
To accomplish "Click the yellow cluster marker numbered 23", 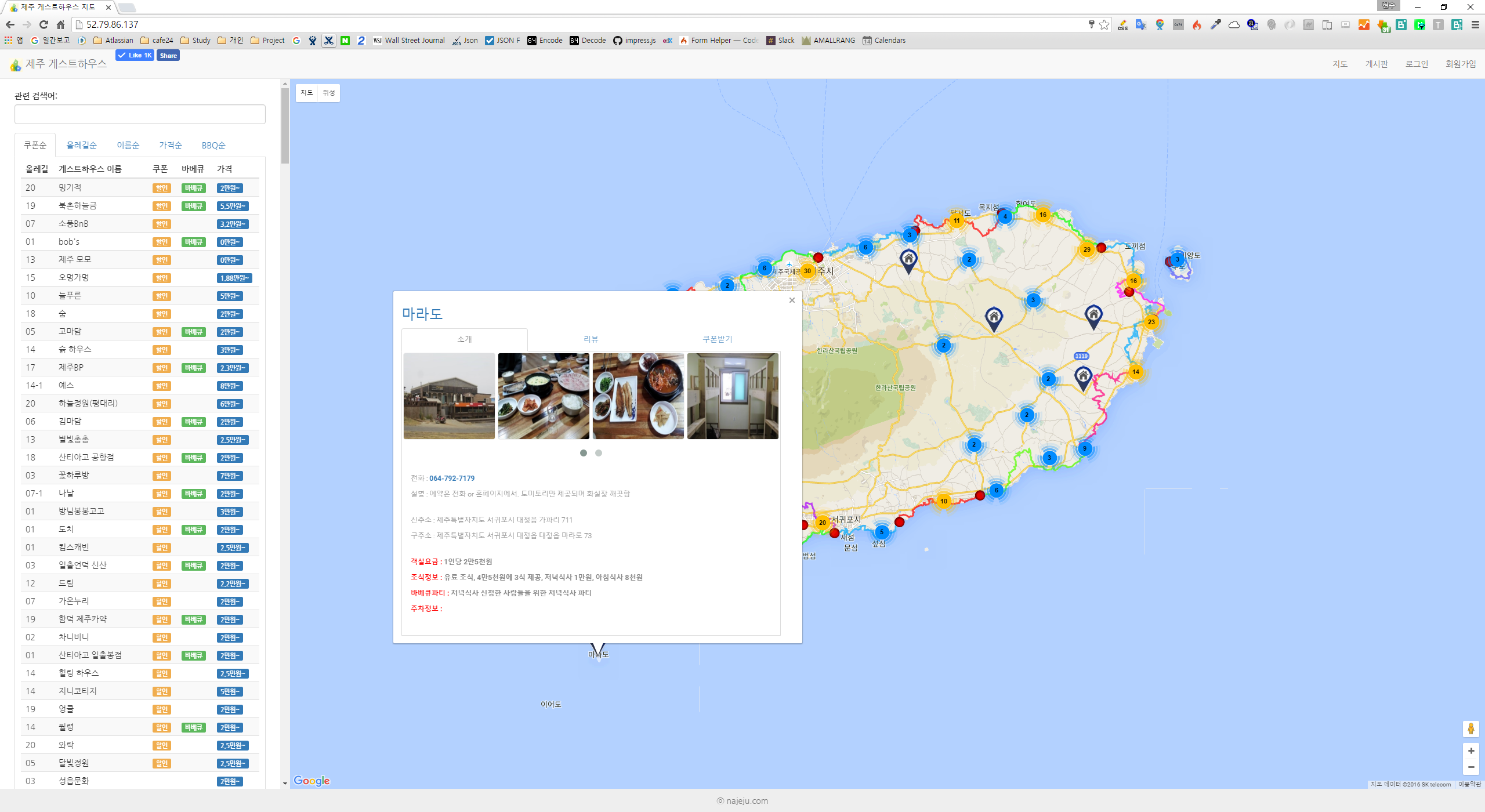I will pos(1151,322).
